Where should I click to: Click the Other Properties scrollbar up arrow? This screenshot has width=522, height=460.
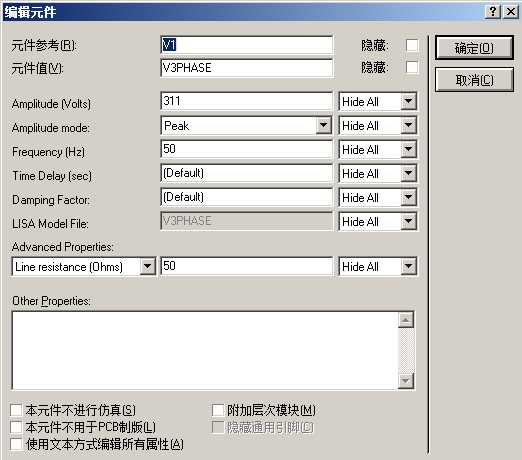coord(406,320)
